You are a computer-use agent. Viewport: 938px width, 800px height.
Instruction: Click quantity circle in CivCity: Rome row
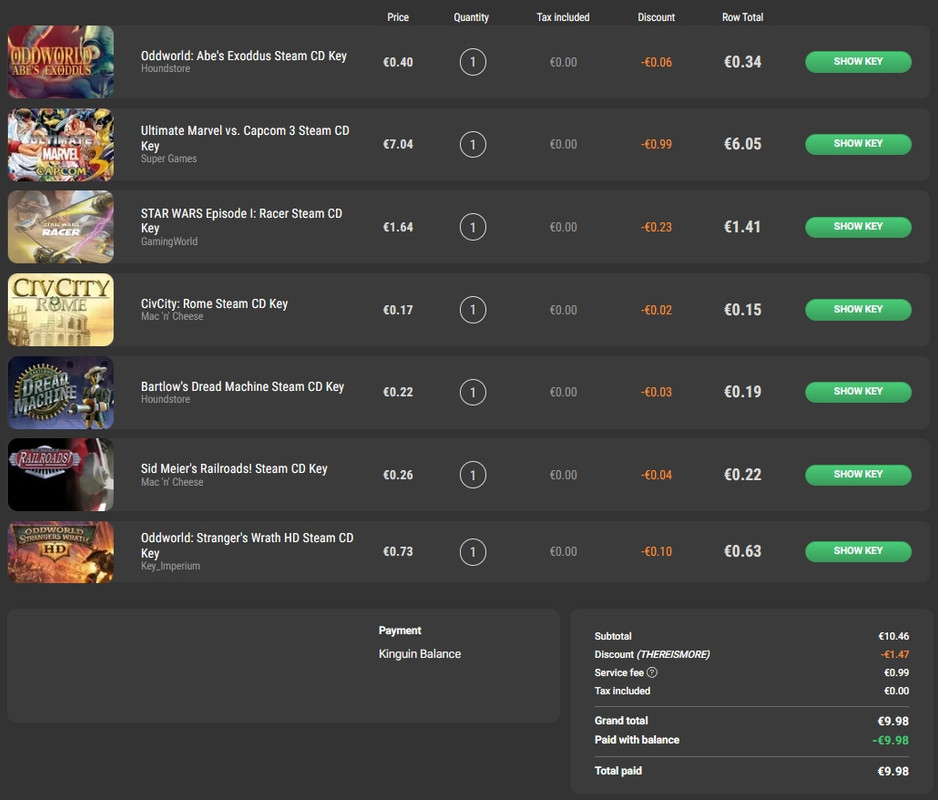pyautogui.click(x=473, y=309)
